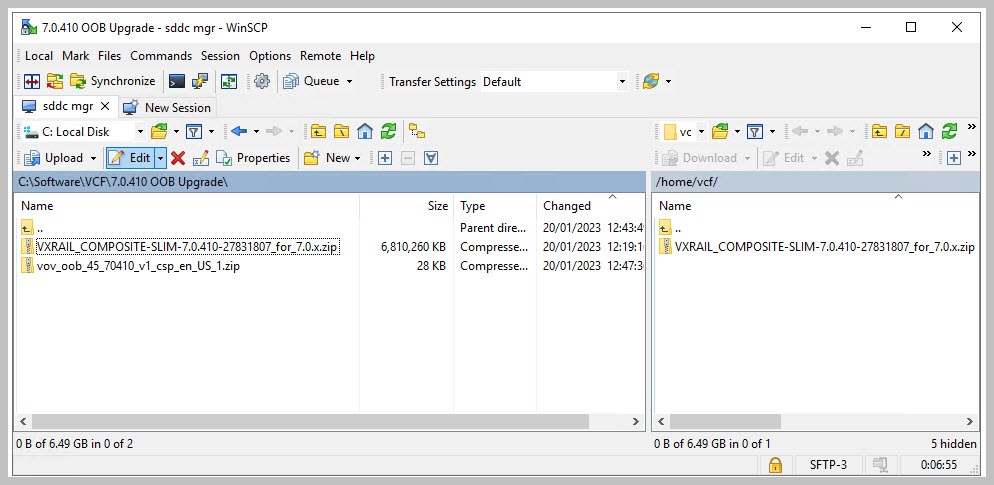
Task: Open the Transfer Settings Default combo box
Action: [x=554, y=82]
